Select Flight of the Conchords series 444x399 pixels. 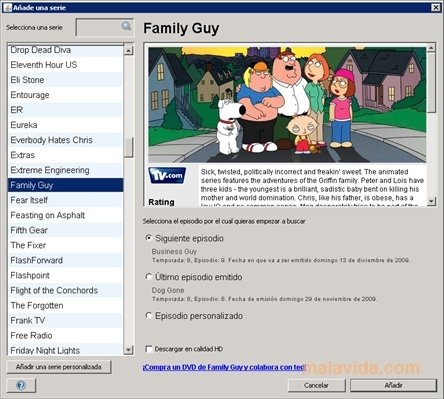[65, 290]
